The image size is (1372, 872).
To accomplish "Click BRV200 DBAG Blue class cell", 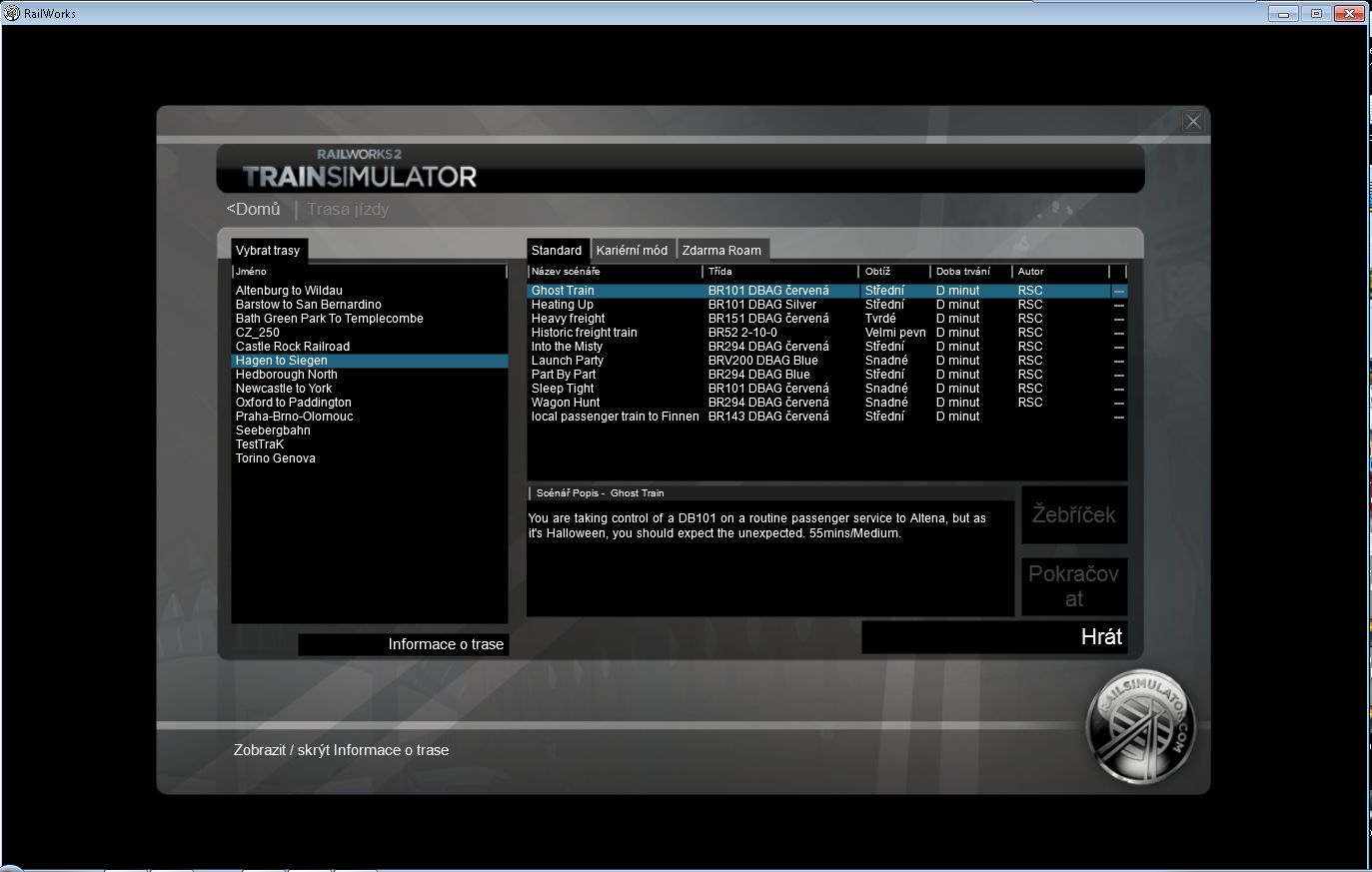I will (x=762, y=361).
